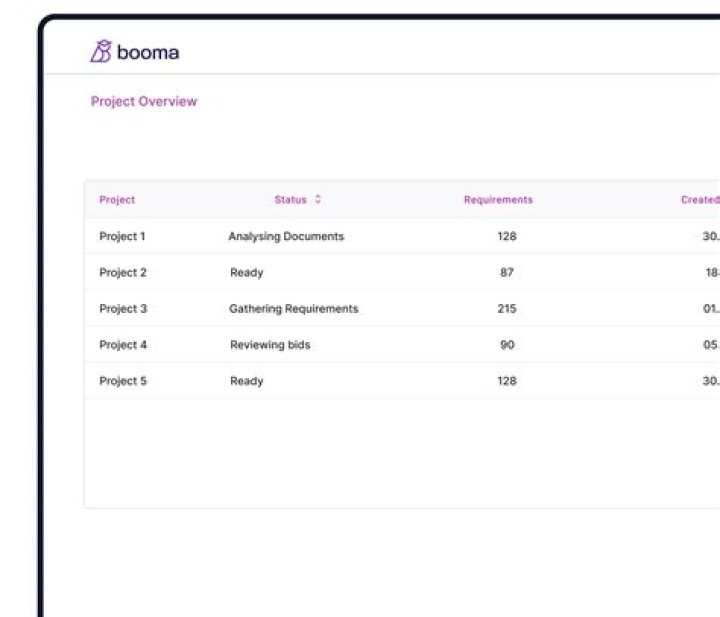This screenshot has height=617, width=720.
Task: Select Project 4 in the table
Action: [122, 345]
